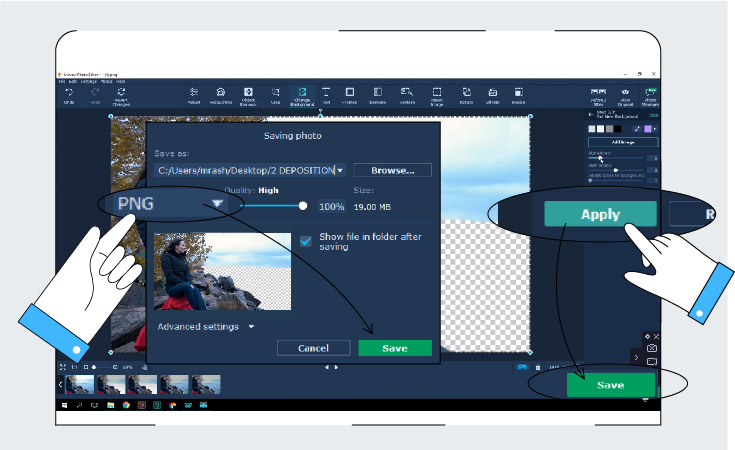Select the Object Removal tool

248,96
